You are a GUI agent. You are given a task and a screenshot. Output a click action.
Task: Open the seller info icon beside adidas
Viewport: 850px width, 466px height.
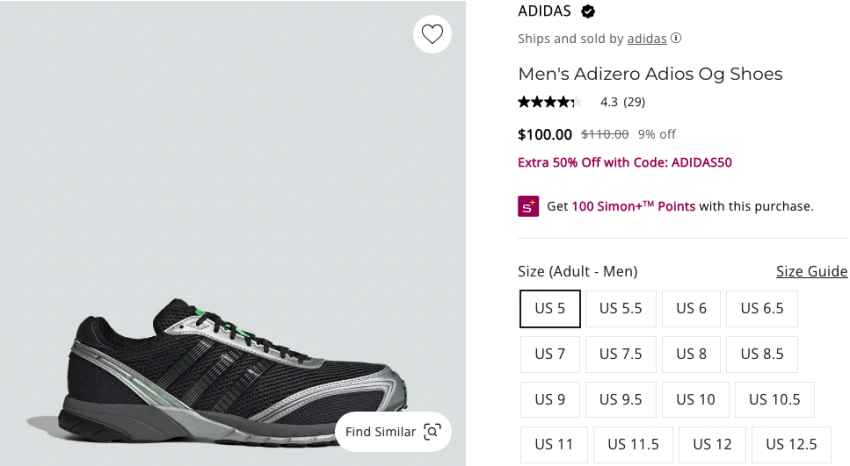click(676, 39)
